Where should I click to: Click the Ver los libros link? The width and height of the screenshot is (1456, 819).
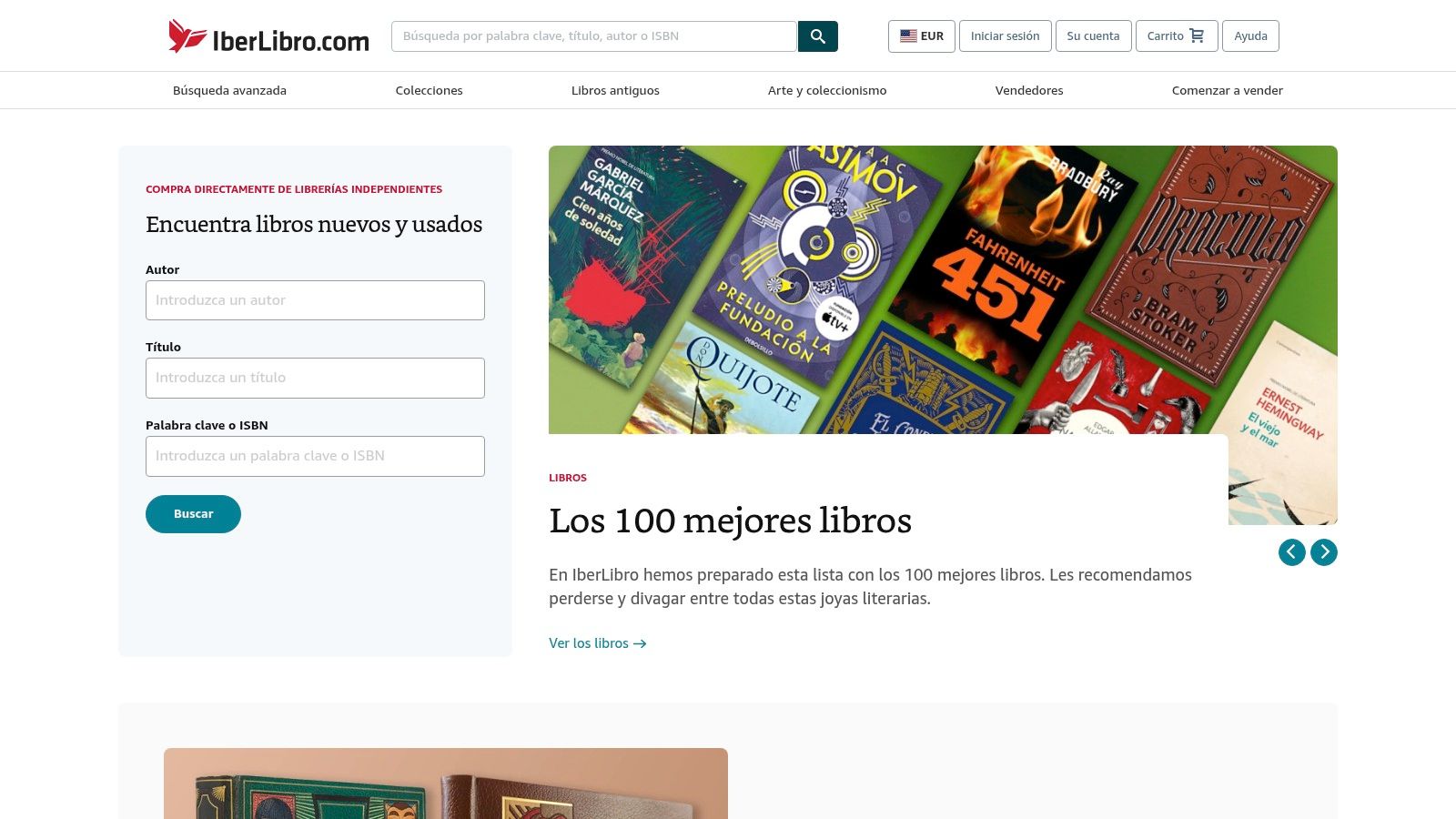588,643
